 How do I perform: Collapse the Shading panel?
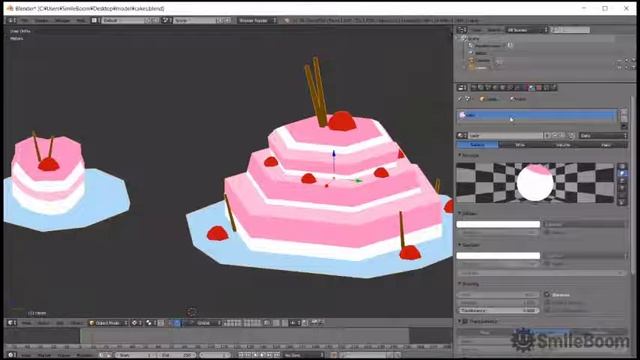point(460,284)
